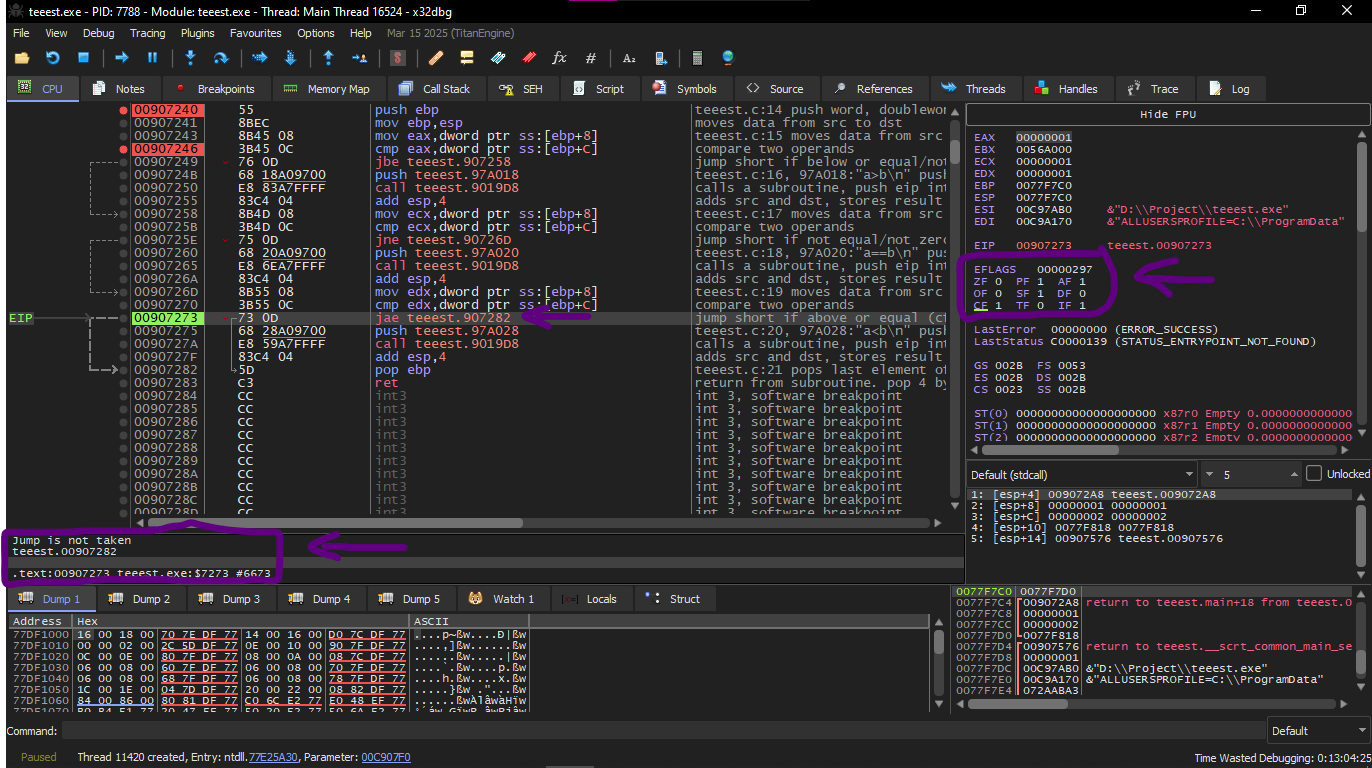Image resolution: width=1372 pixels, height=768 pixels.
Task: Follow the 00C907F0 parameter link in status bar
Action: tap(385, 757)
